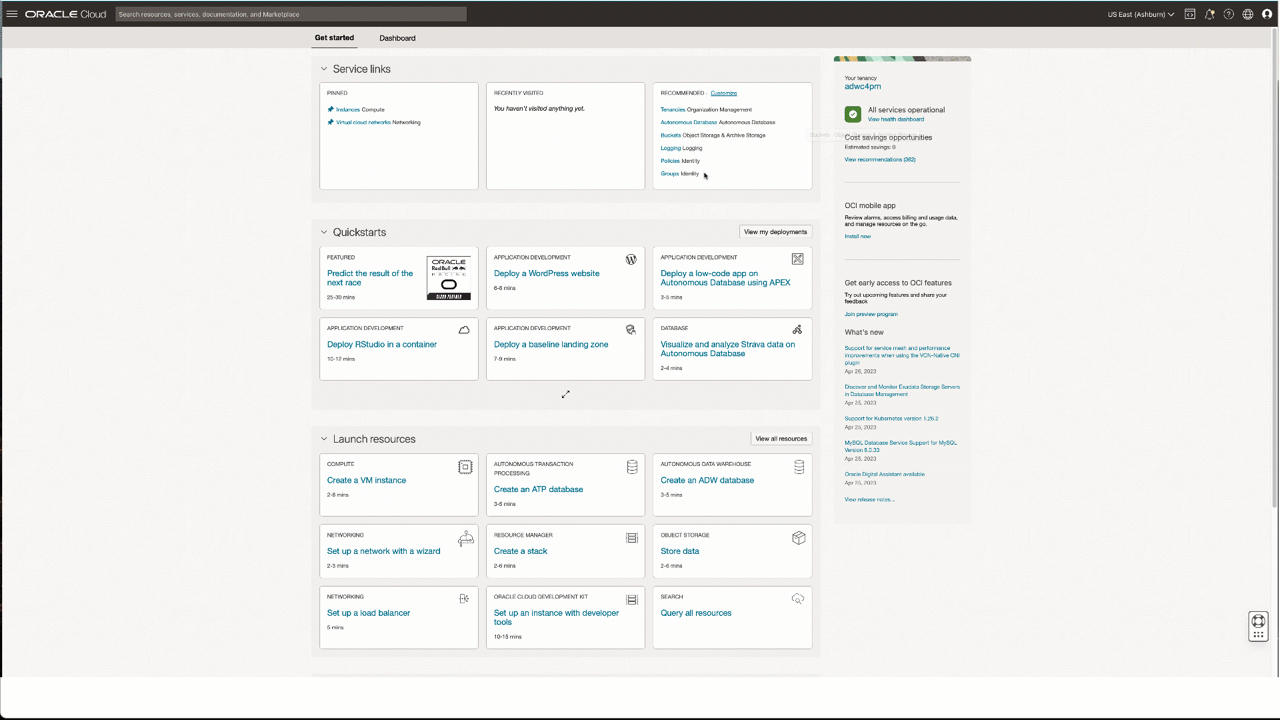Open the adwc4pm tenancy link
1280x720 pixels.
pyautogui.click(x=863, y=87)
